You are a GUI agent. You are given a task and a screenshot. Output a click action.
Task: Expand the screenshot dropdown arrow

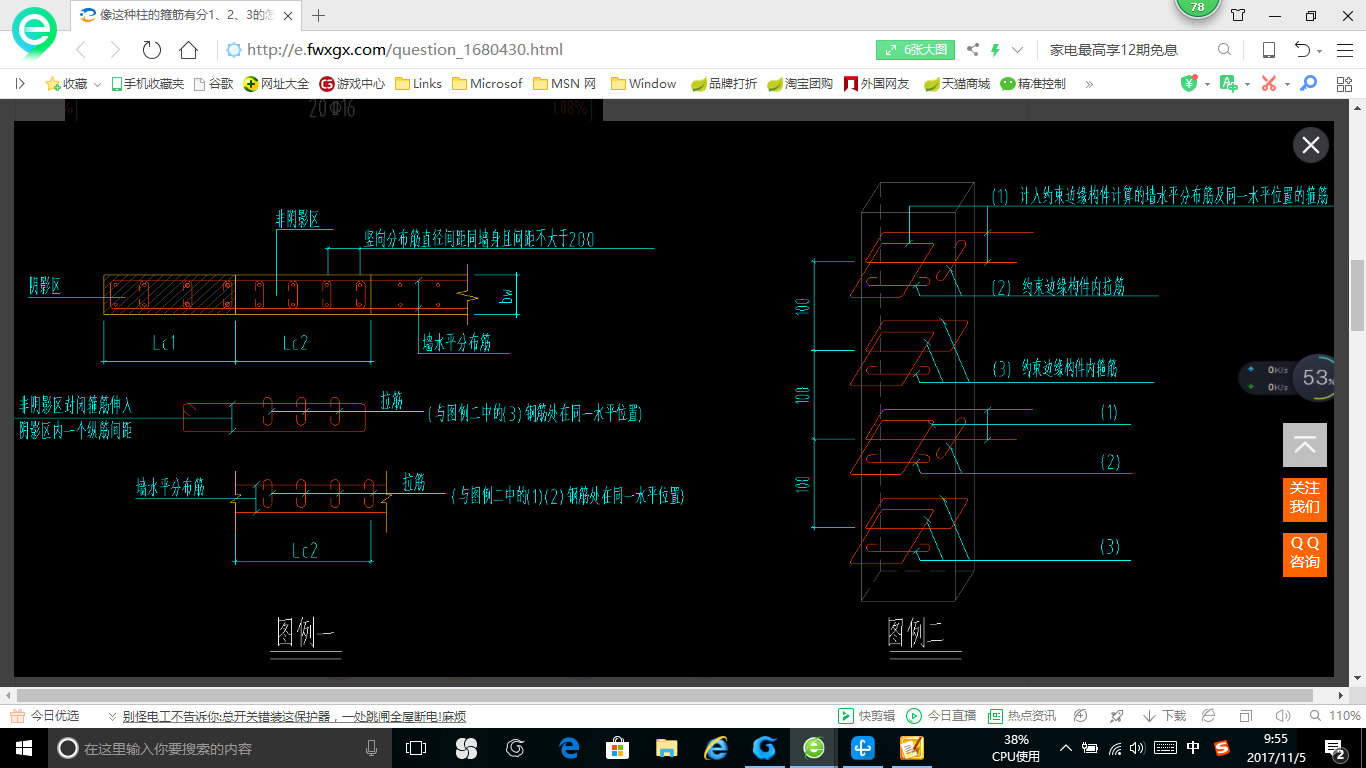tap(1286, 85)
